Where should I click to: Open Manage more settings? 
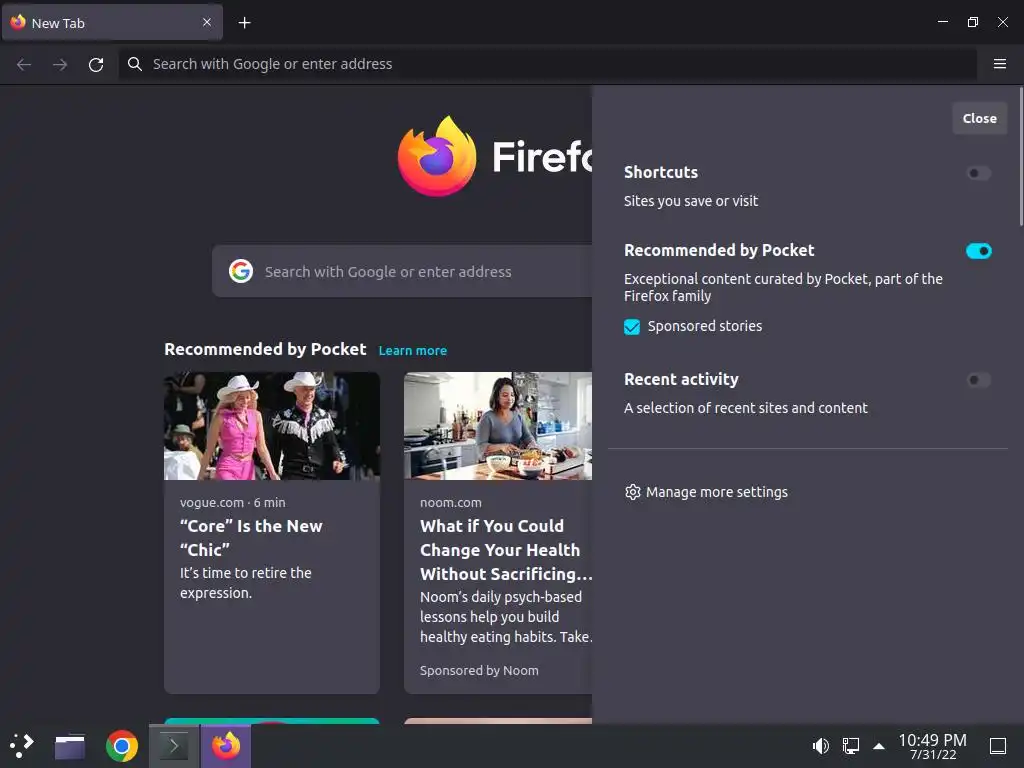(x=707, y=492)
